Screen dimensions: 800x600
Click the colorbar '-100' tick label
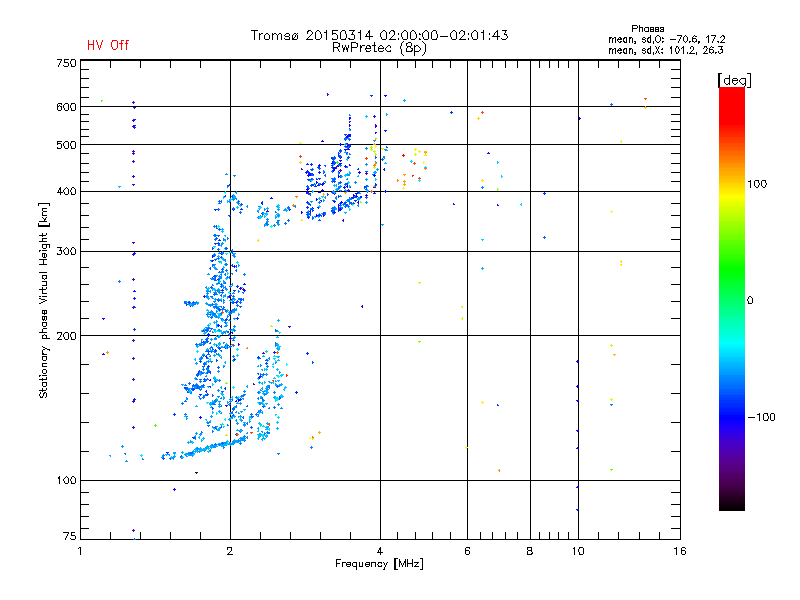click(761, 417)
